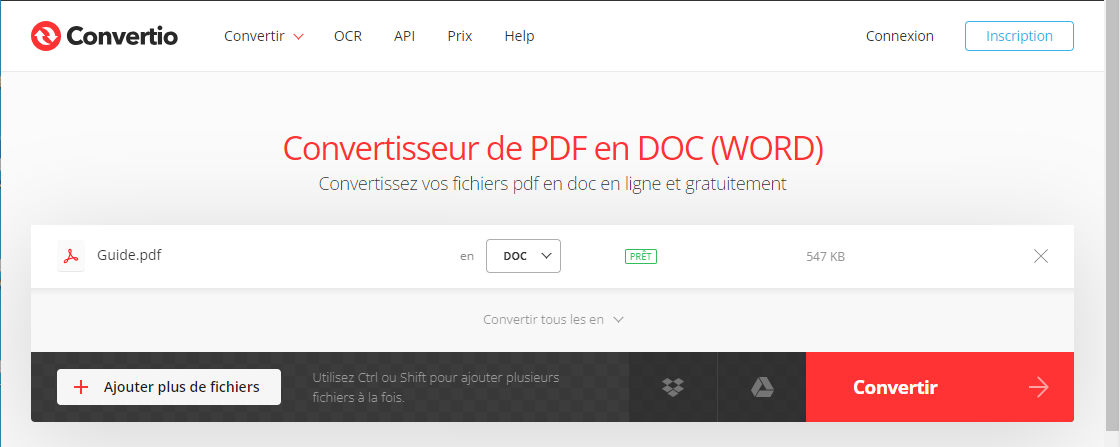Open the OCR page
Screen dimensions: 1120x447
(348, 36)
